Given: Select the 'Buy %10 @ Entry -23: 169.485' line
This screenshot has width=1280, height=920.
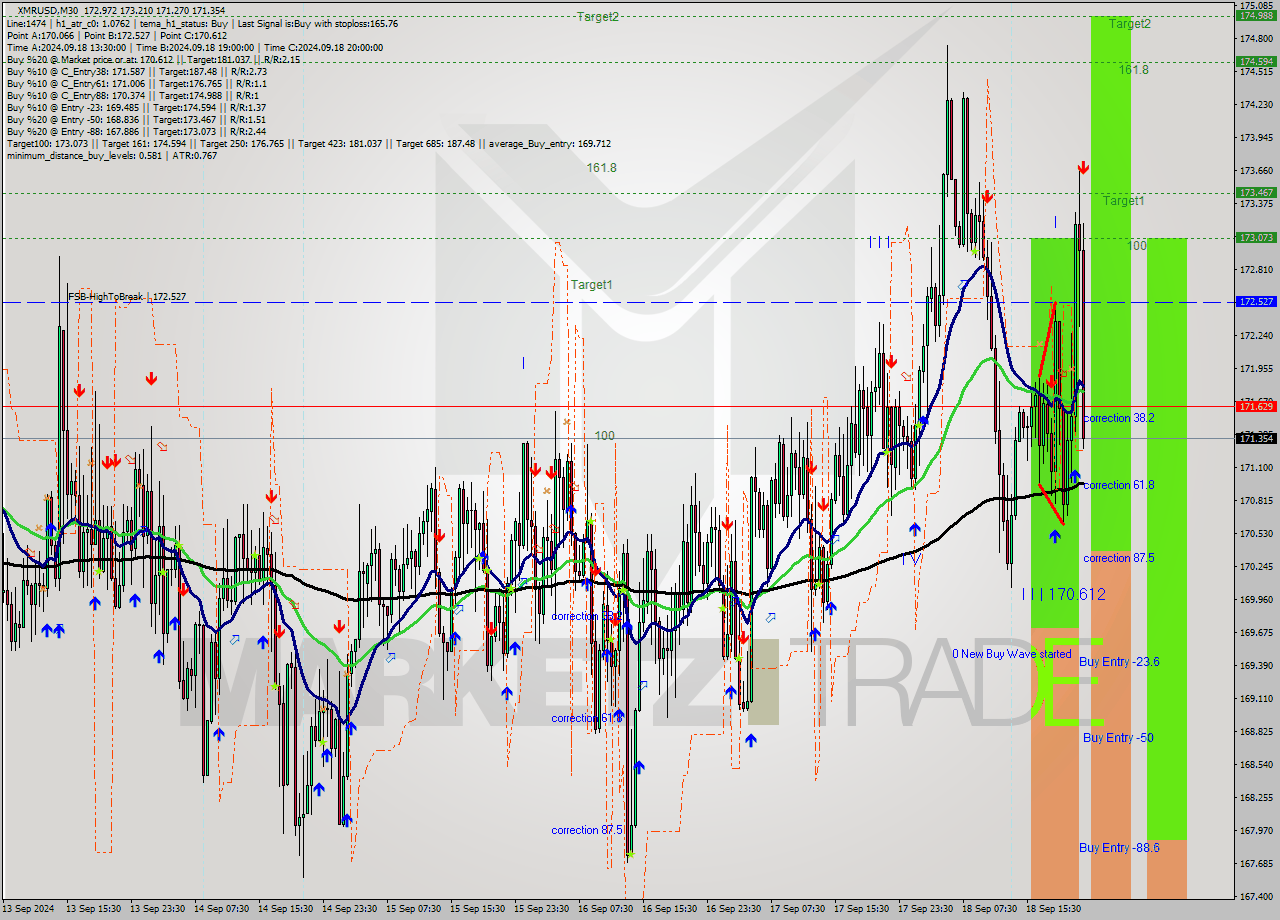Looking at the screenshot, I should pos(136,107).
